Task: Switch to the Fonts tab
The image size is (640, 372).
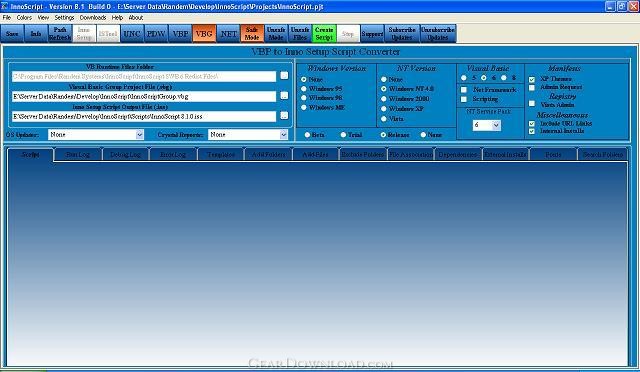Action: [x=553, y=155]
